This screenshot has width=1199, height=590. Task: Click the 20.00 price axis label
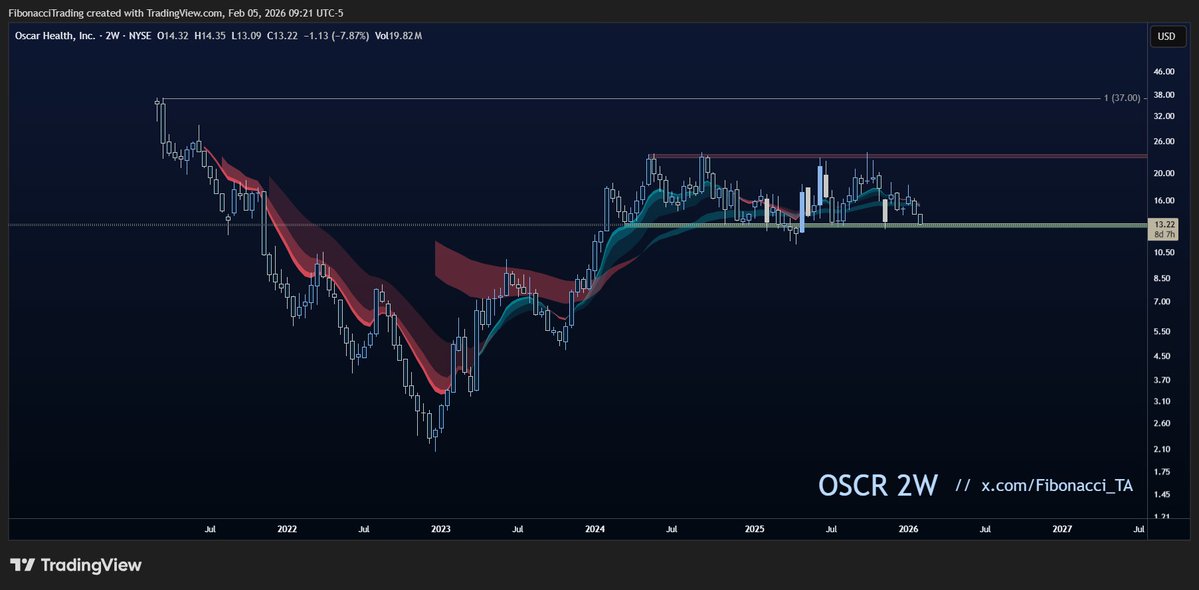click(1164, 173)
